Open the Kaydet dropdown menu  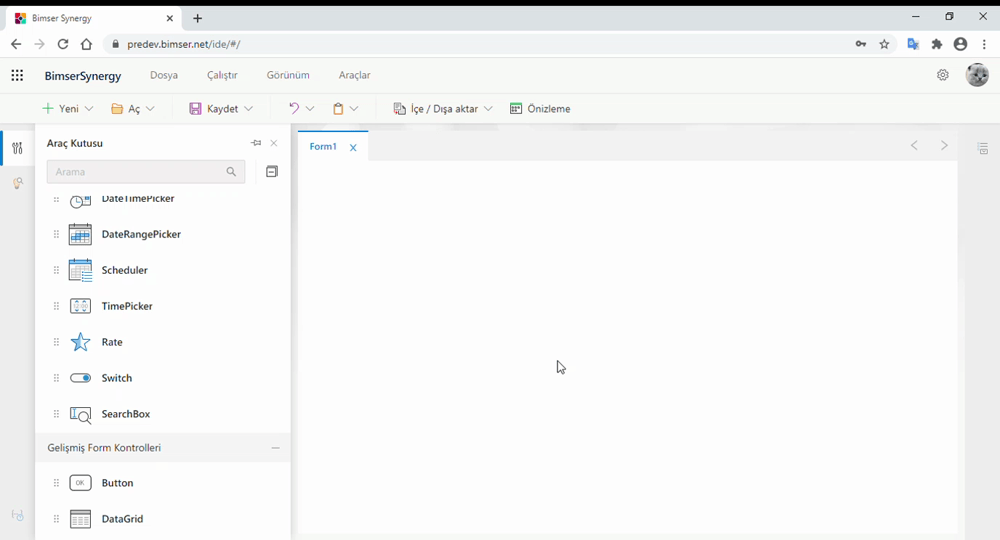pos(248,109)
